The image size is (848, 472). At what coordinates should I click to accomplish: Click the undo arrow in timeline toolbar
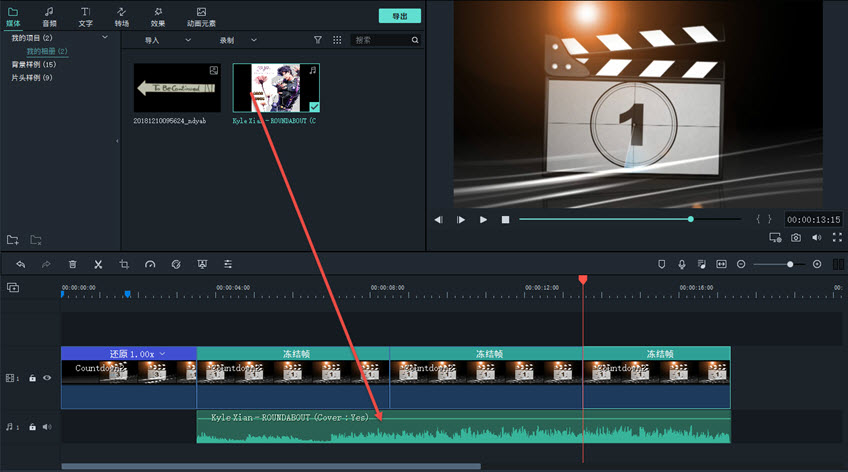tap(20, 264)
